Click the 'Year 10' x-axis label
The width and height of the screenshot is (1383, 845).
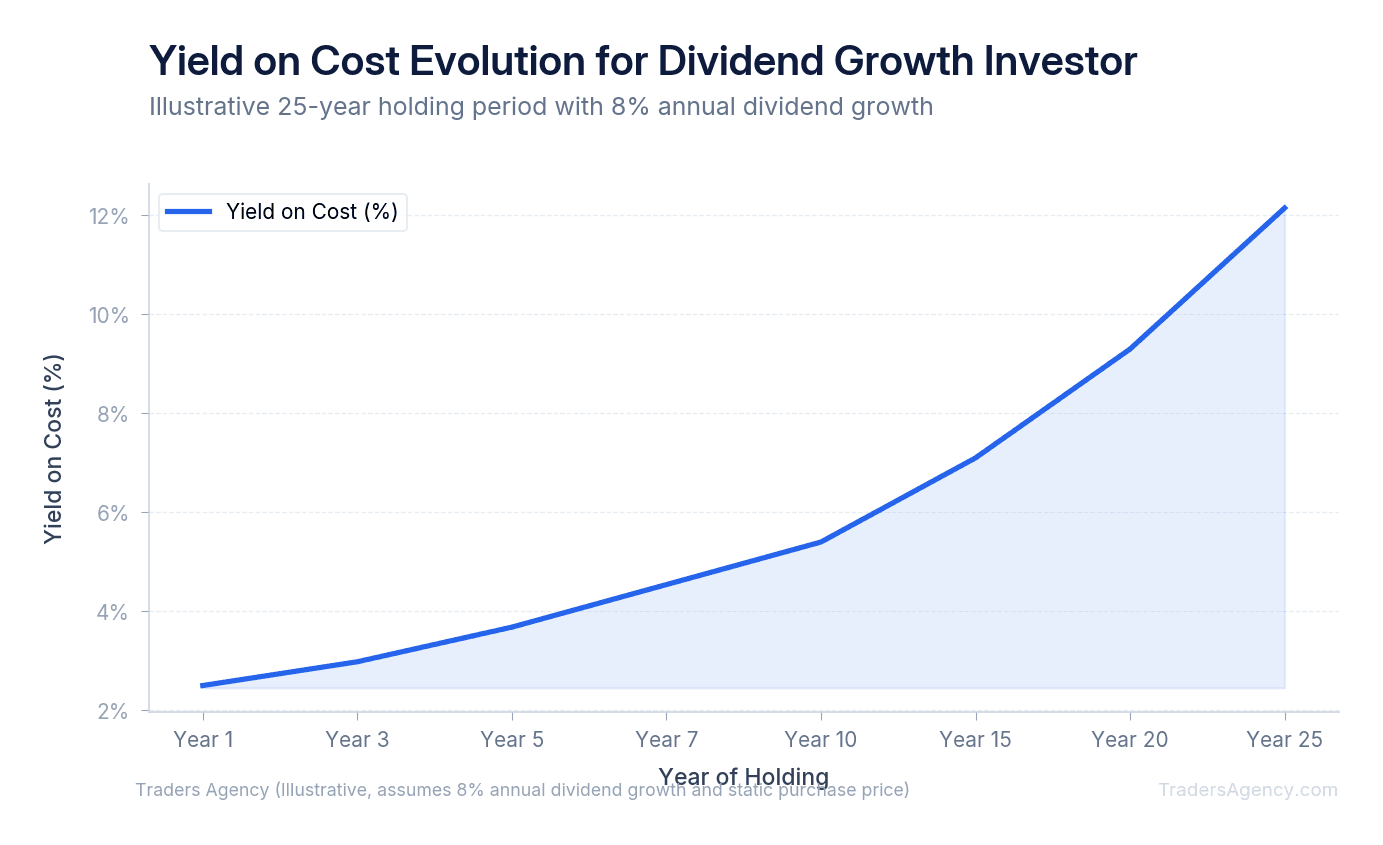[x=821, y=740]
